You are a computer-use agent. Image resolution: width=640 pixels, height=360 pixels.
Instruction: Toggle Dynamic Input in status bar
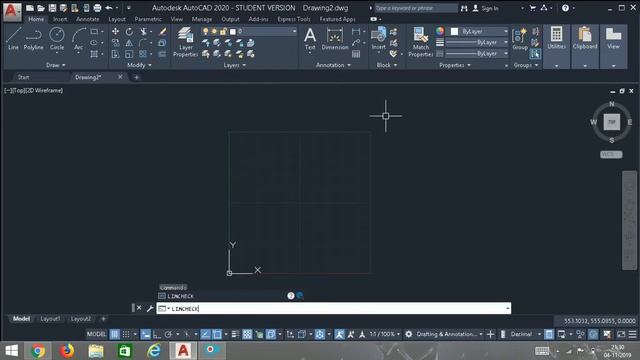[146, 334]
